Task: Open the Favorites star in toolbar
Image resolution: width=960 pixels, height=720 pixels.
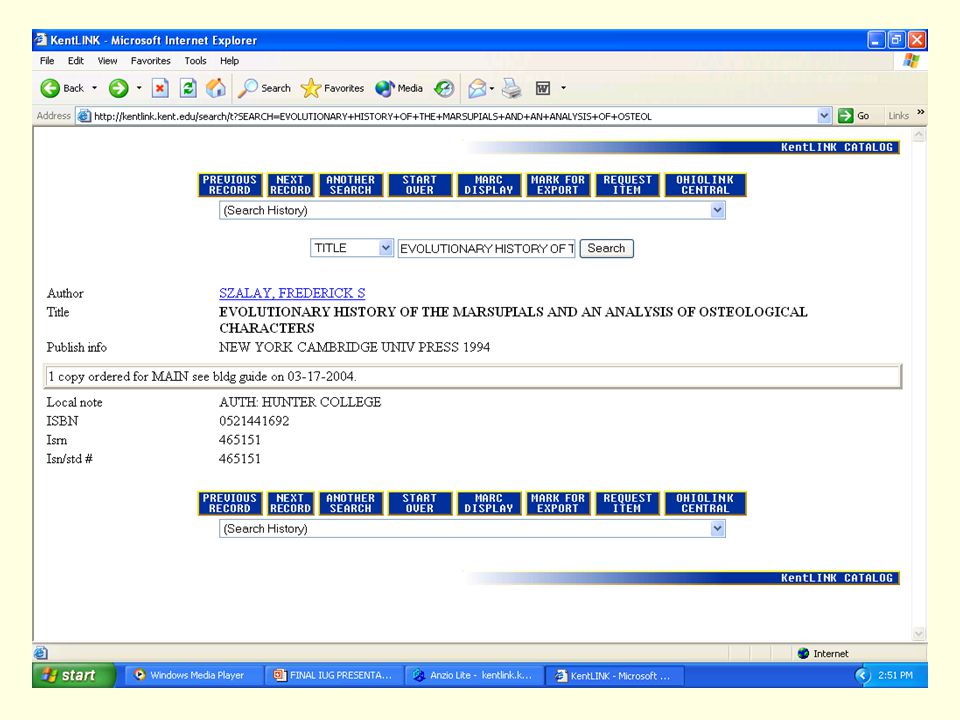Action: pos(332,88)
